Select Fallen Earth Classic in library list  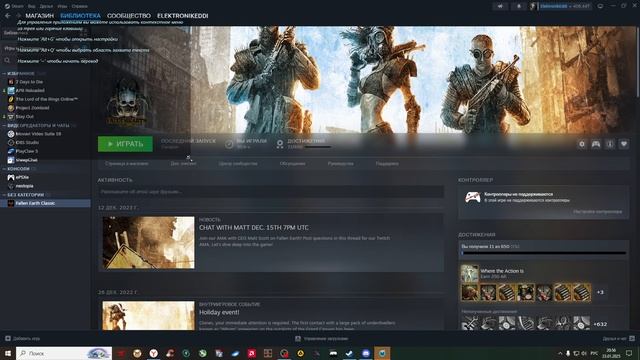pyautogui.click(x=45, y=203)
